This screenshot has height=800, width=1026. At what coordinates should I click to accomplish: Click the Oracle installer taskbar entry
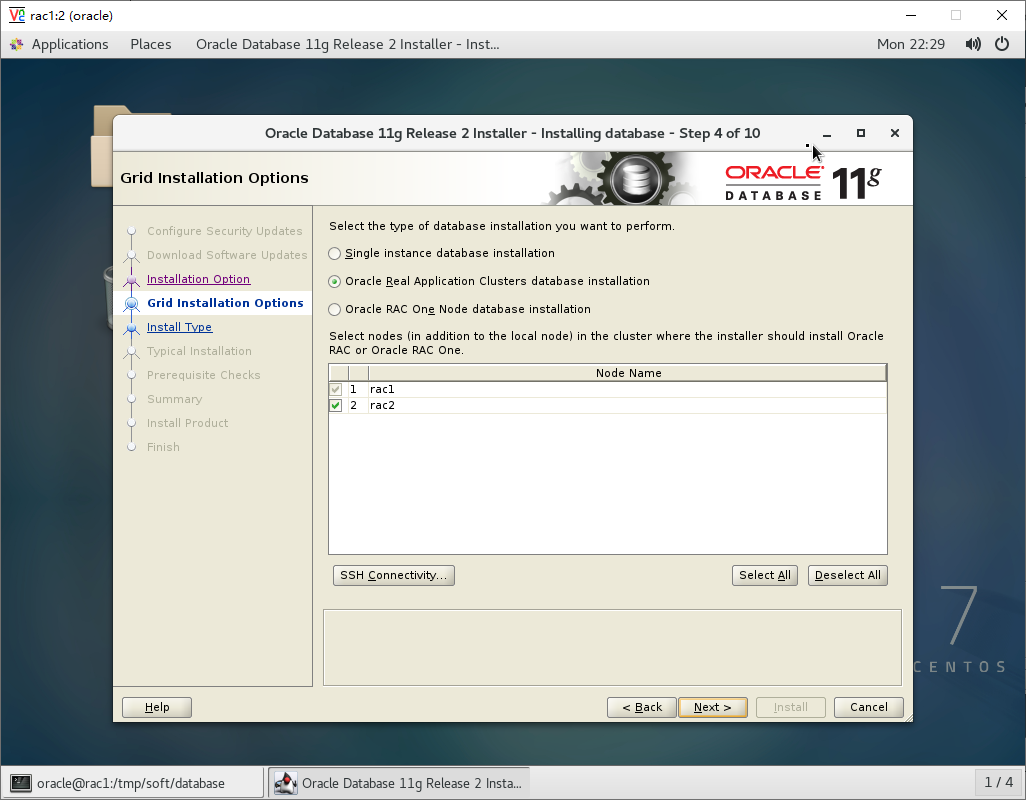(398, 783)
